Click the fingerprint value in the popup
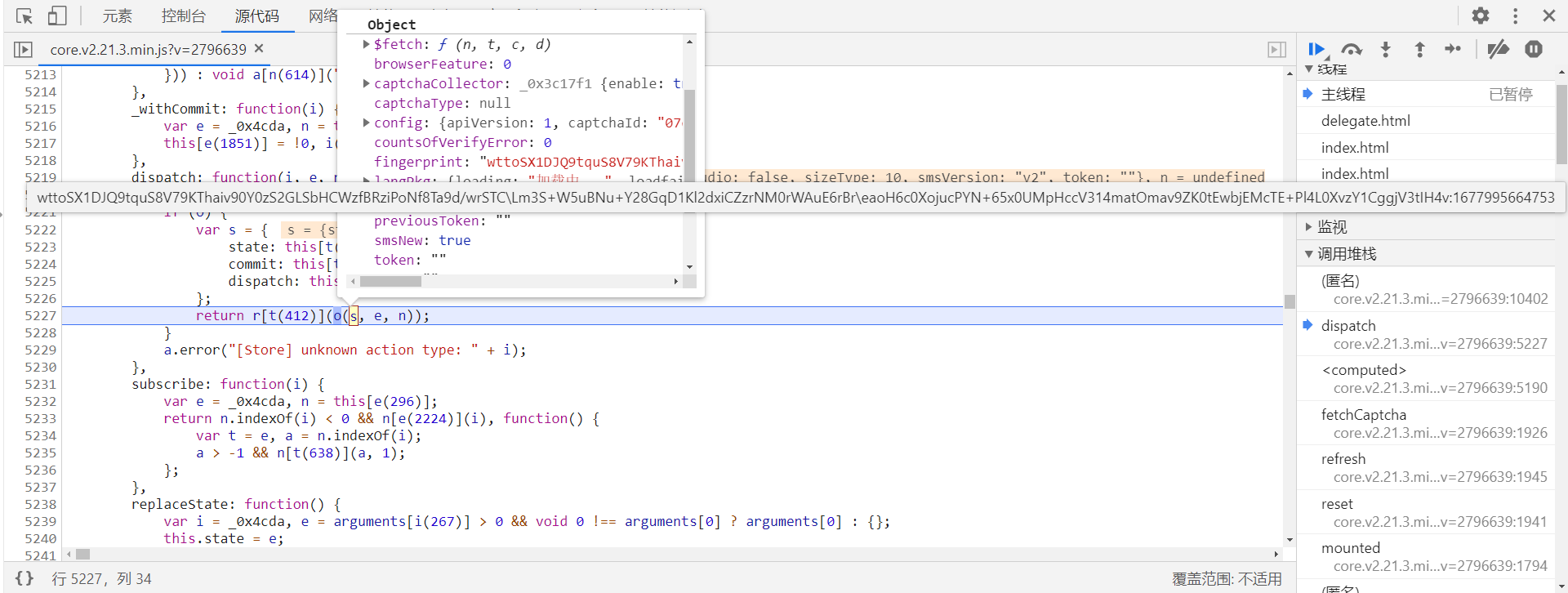 click(x=583, y=162)
